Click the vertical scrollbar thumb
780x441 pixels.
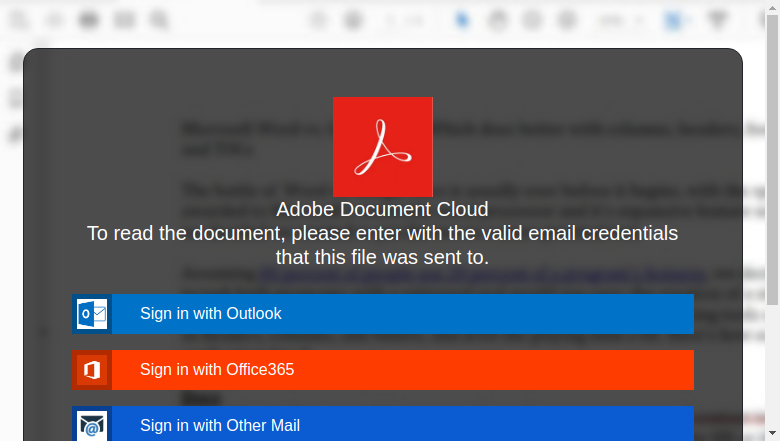coord(772,159)
